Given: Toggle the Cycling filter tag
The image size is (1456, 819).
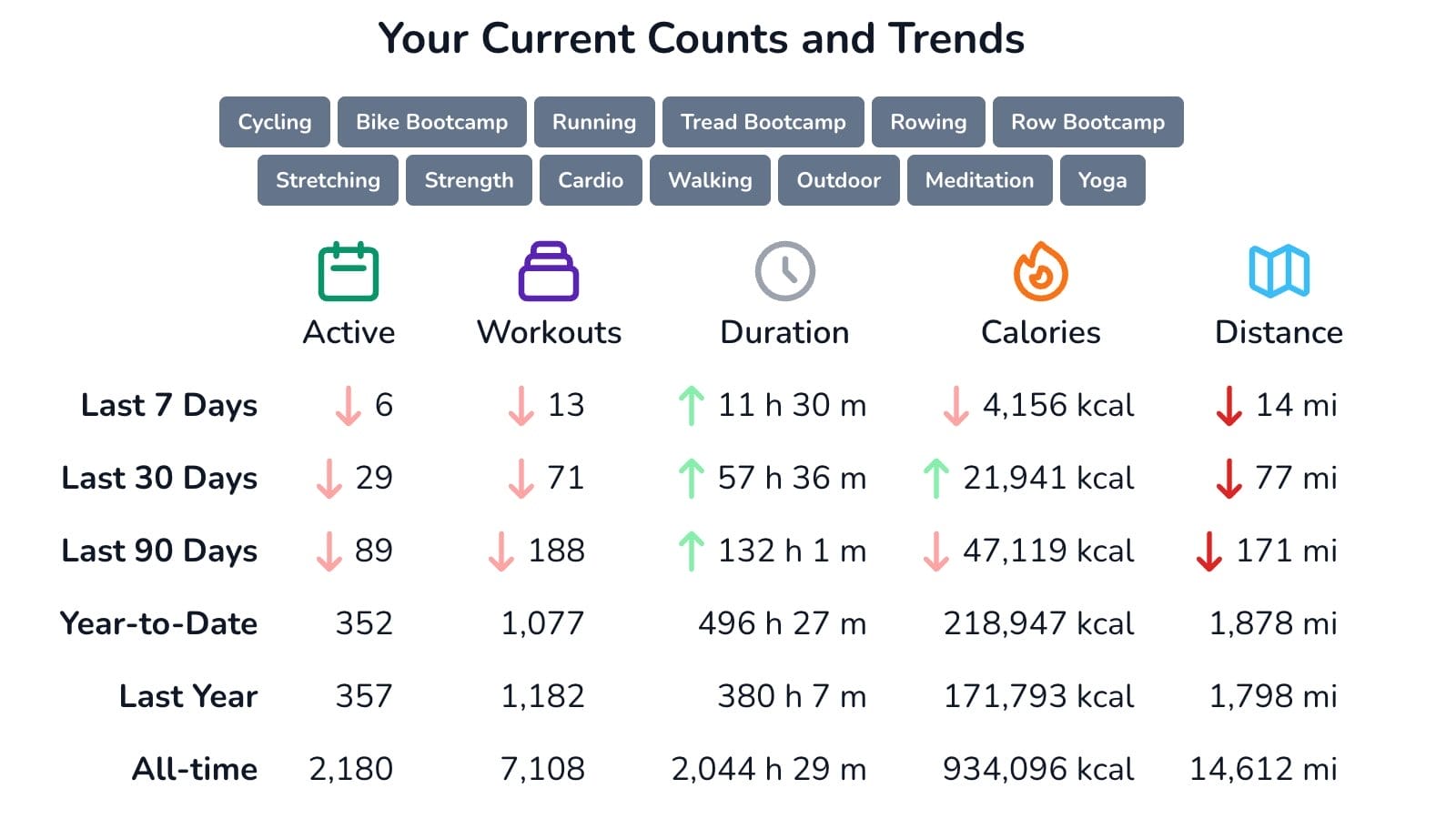Looking at the screenshot, I should tap(274, 122).
